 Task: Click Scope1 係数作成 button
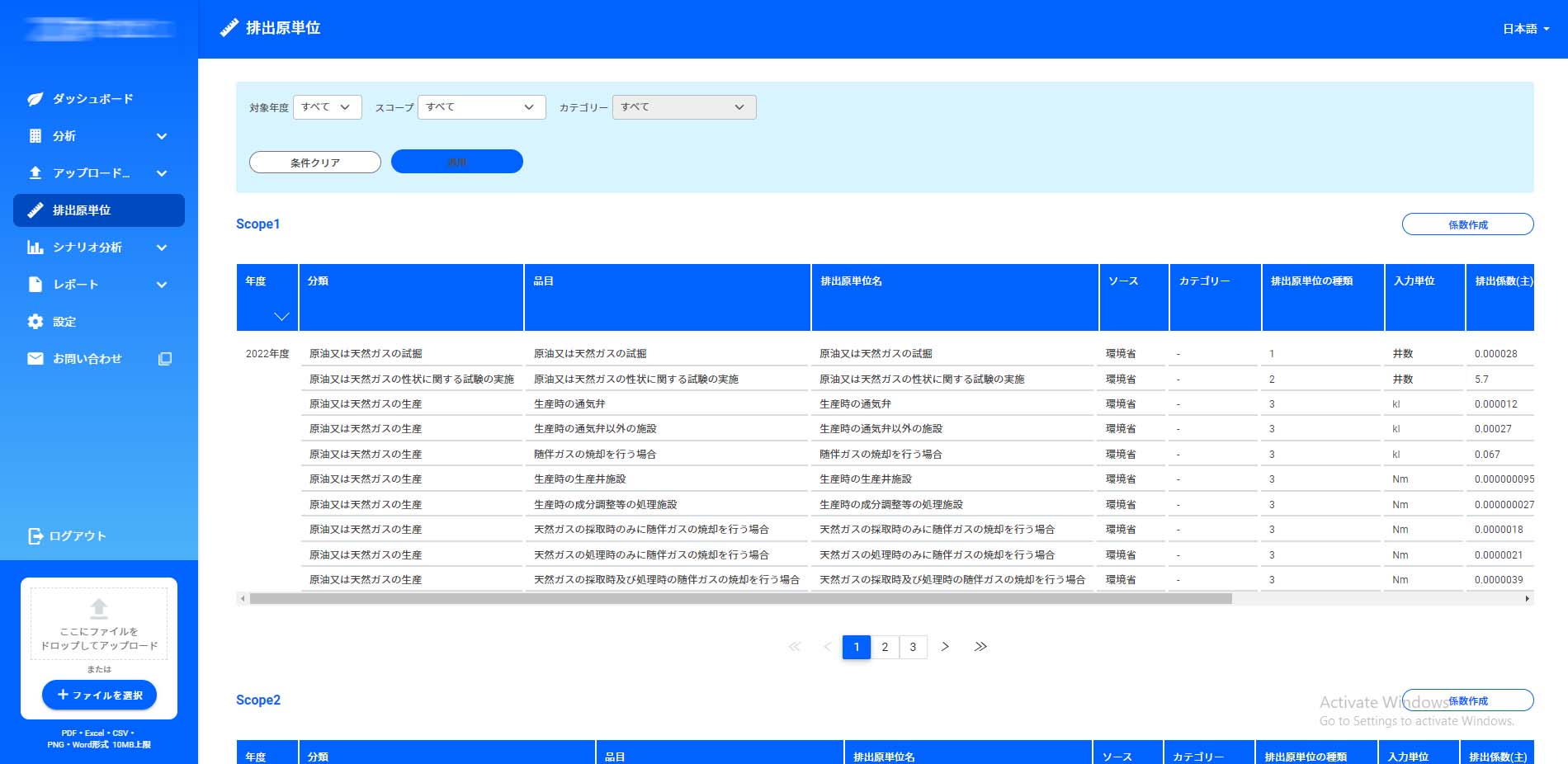click(x=1467, y=224)
